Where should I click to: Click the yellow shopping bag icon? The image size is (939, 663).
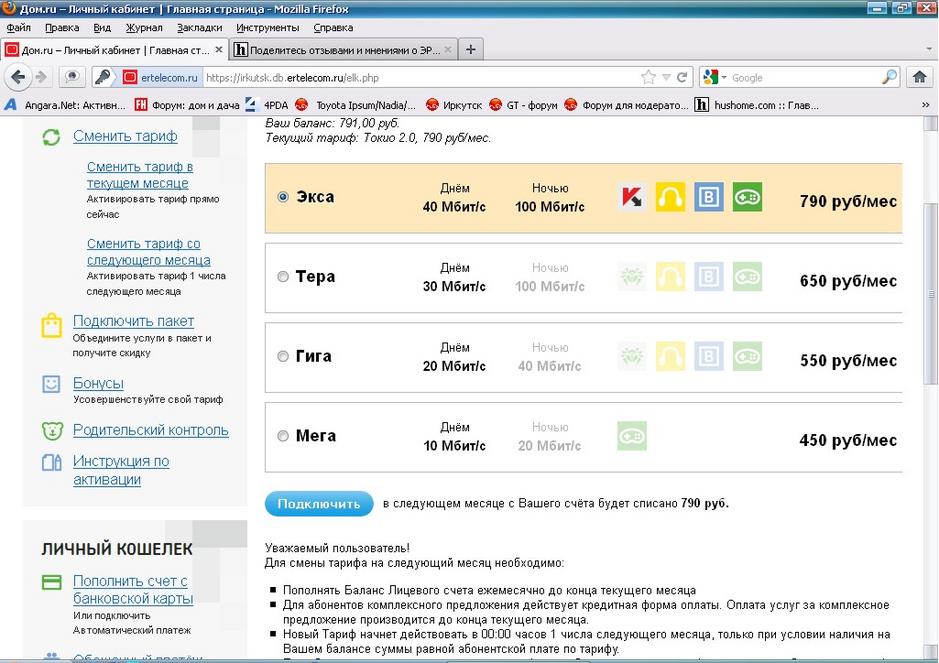(x=52, y=325)
